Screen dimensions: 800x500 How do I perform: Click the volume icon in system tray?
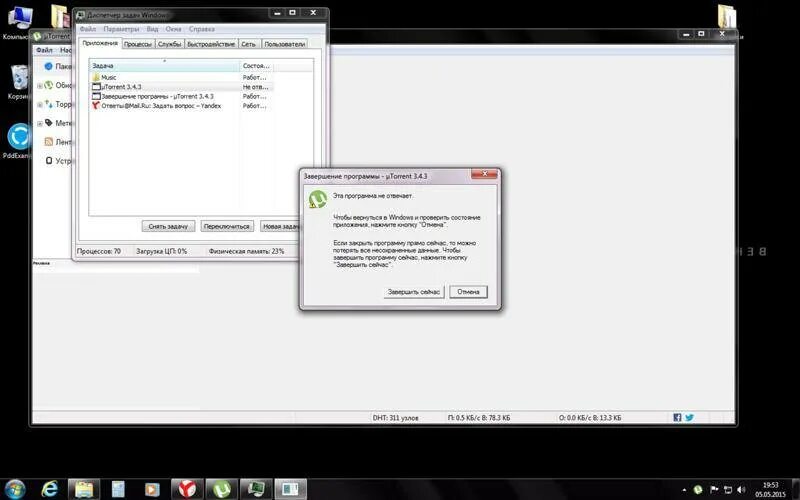[742, 490]
